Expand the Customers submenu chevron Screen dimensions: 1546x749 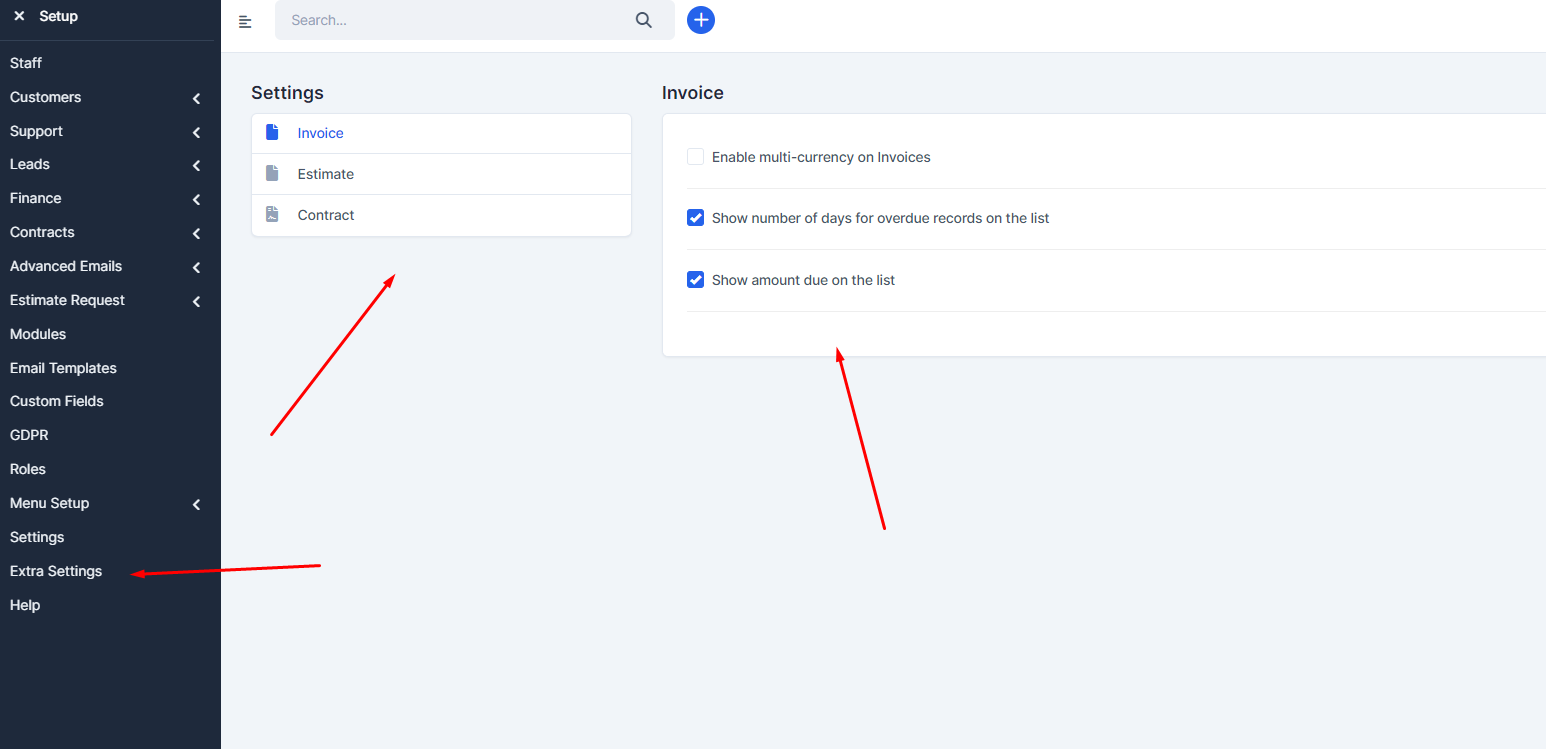point(196,98)
